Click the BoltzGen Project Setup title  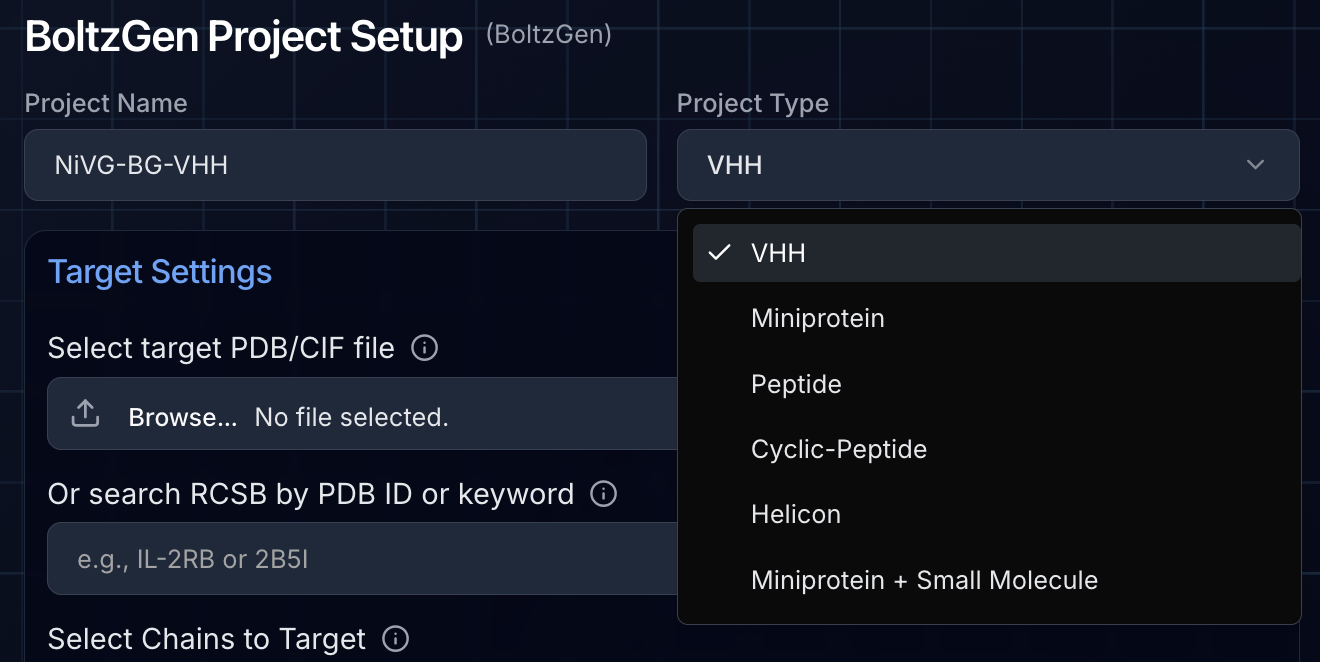[243, 36]
